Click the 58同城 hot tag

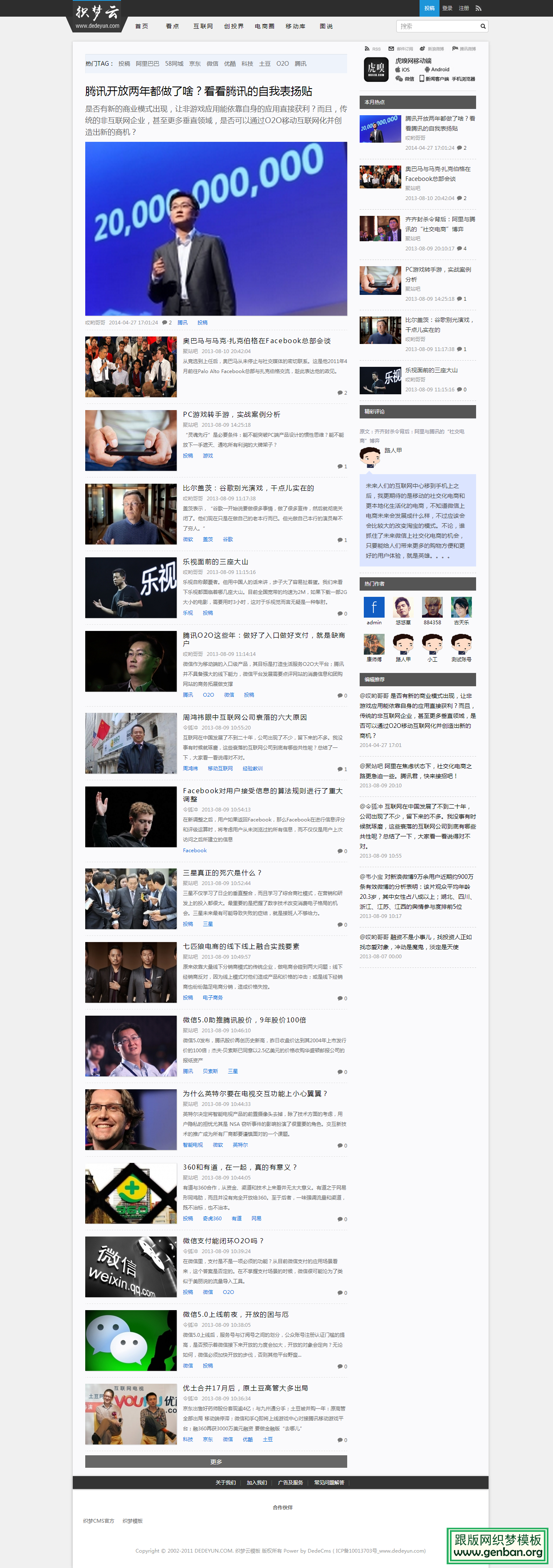pyautogui.click(x=174, y=63)
